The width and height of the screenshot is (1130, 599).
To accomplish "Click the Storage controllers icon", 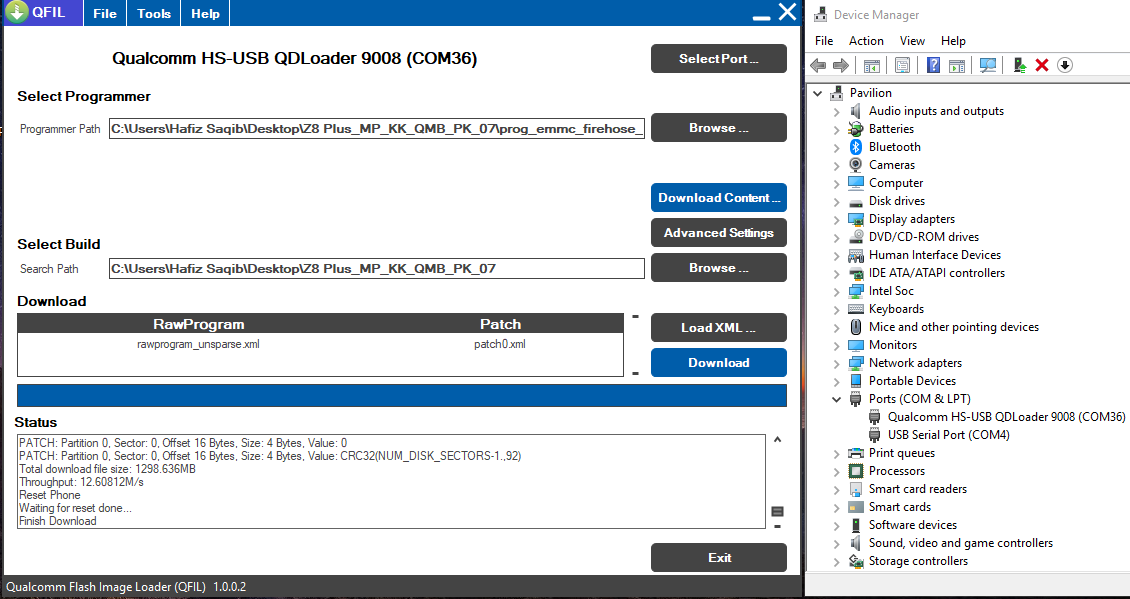I will click(855, 562).
